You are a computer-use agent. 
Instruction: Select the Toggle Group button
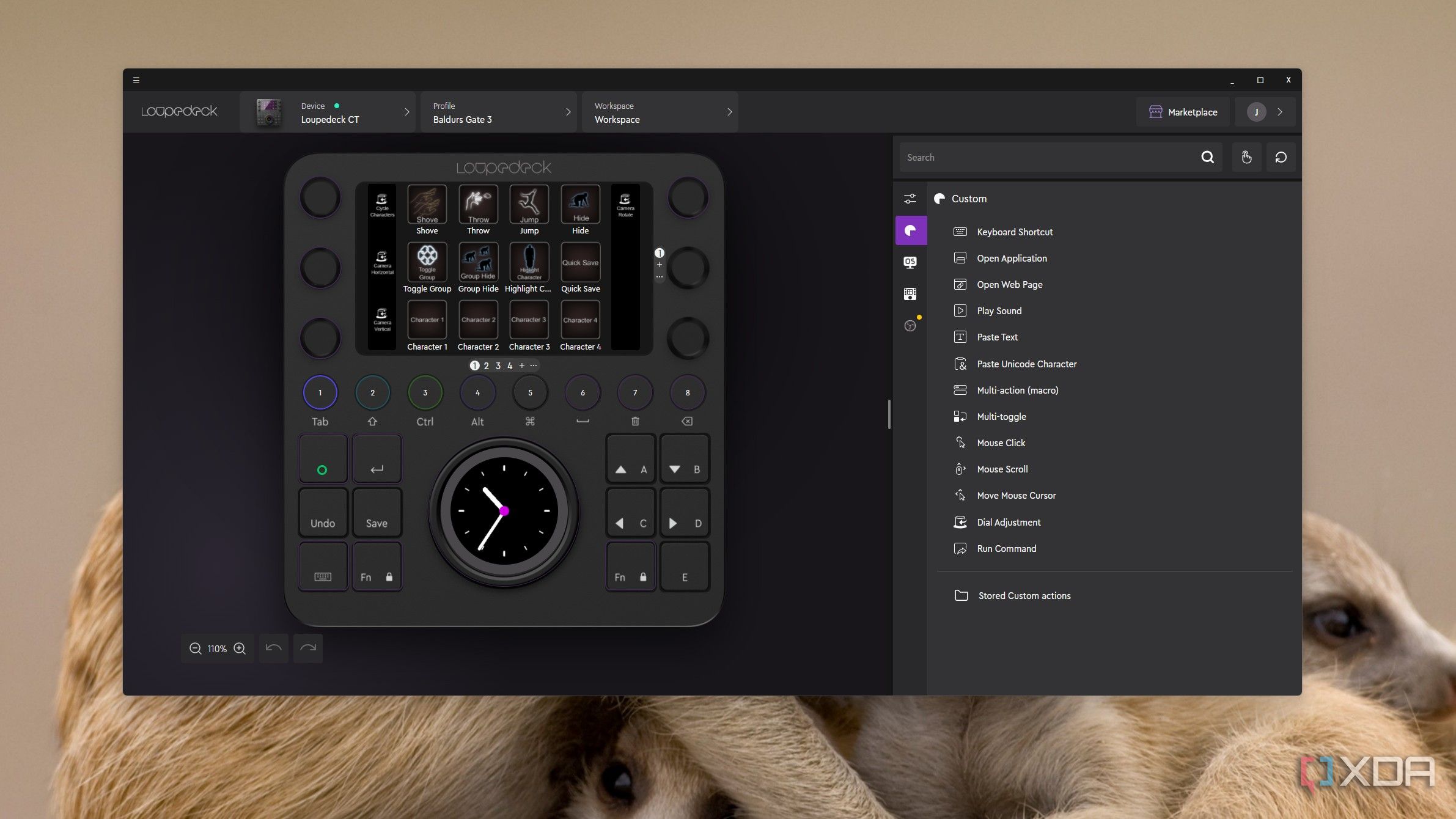[x=427, y=262]
